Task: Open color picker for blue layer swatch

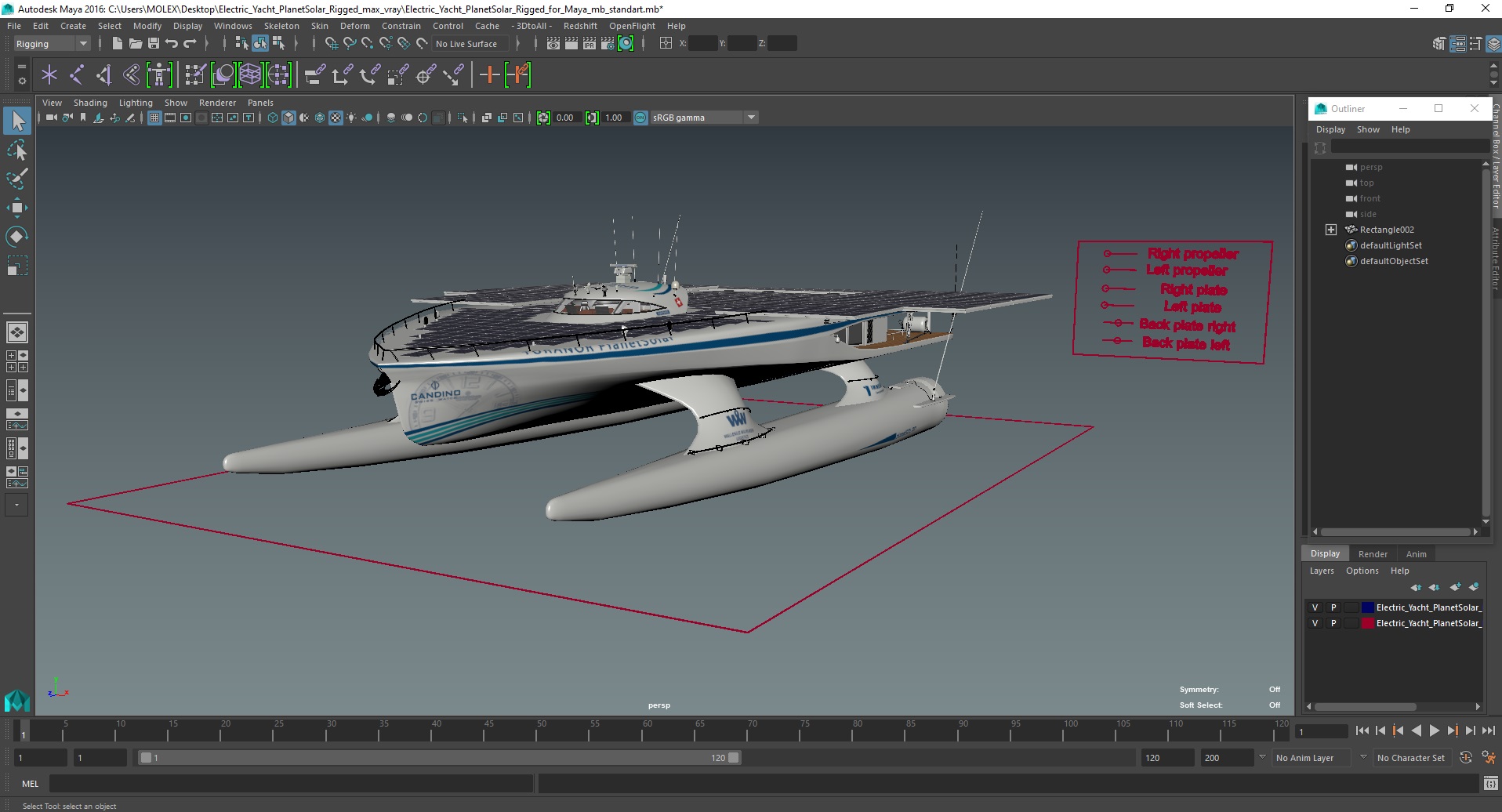Action: pos(1368,607)
